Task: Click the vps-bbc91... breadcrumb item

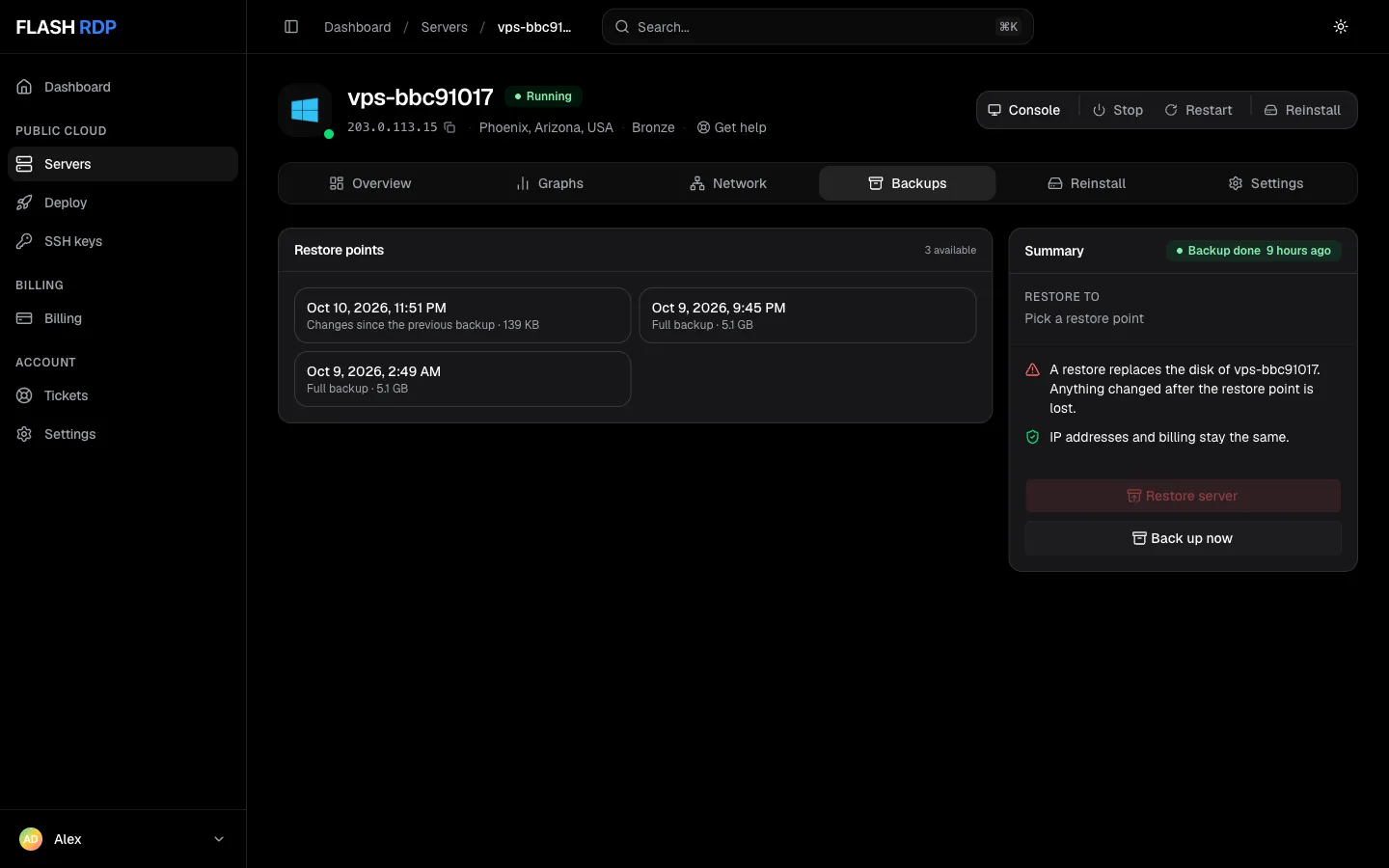Action: [x=534, y=27]
